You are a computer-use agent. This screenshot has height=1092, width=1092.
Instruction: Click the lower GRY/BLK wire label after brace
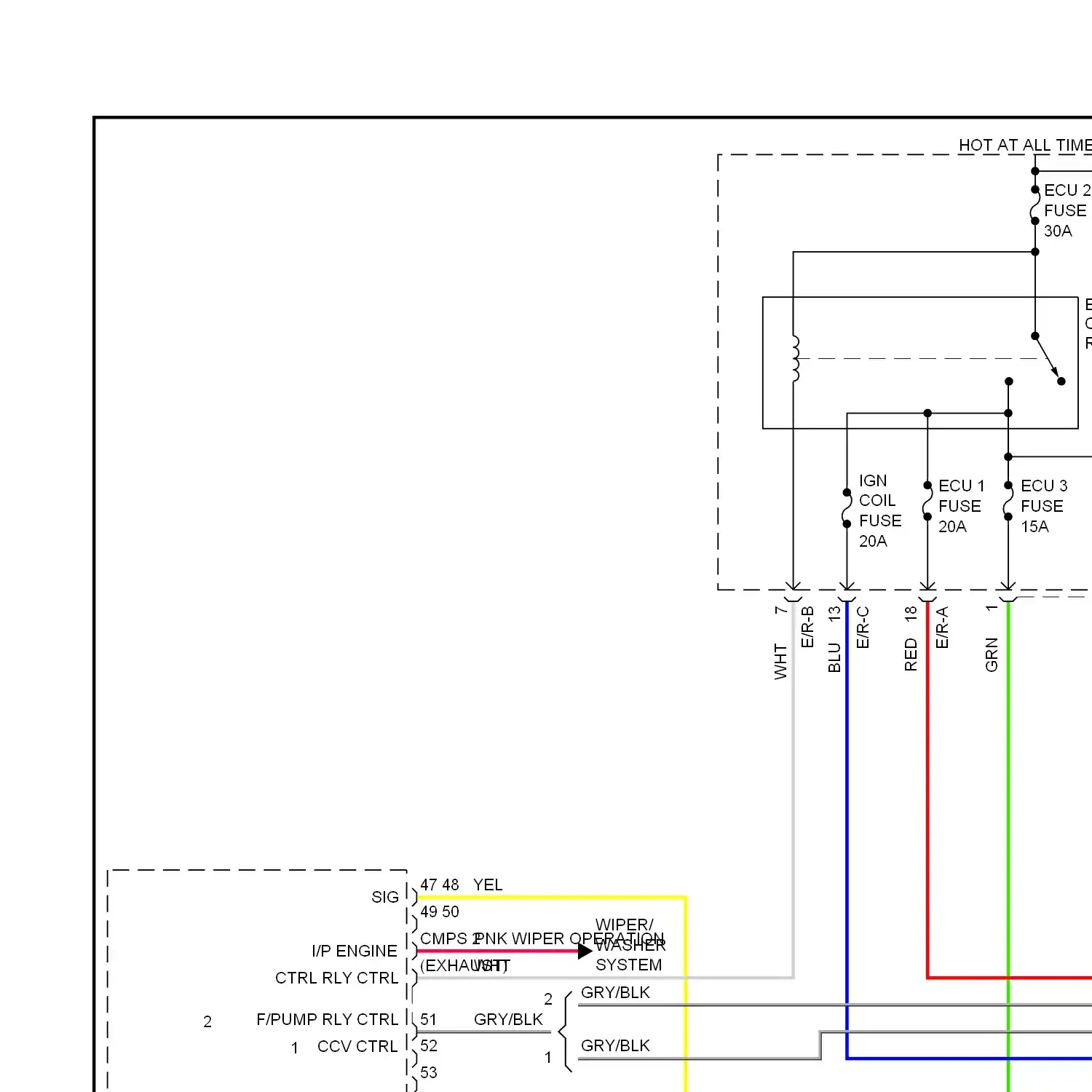click(615, 1045)
